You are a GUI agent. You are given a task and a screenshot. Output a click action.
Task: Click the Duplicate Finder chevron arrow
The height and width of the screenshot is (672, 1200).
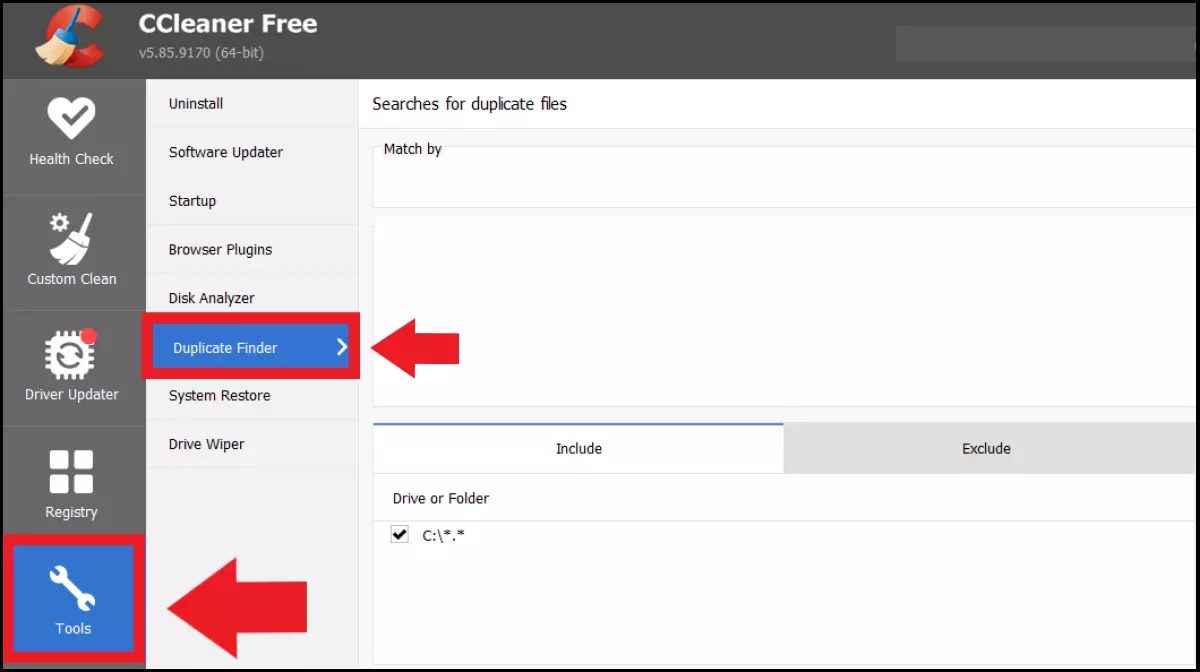[342, 347]
